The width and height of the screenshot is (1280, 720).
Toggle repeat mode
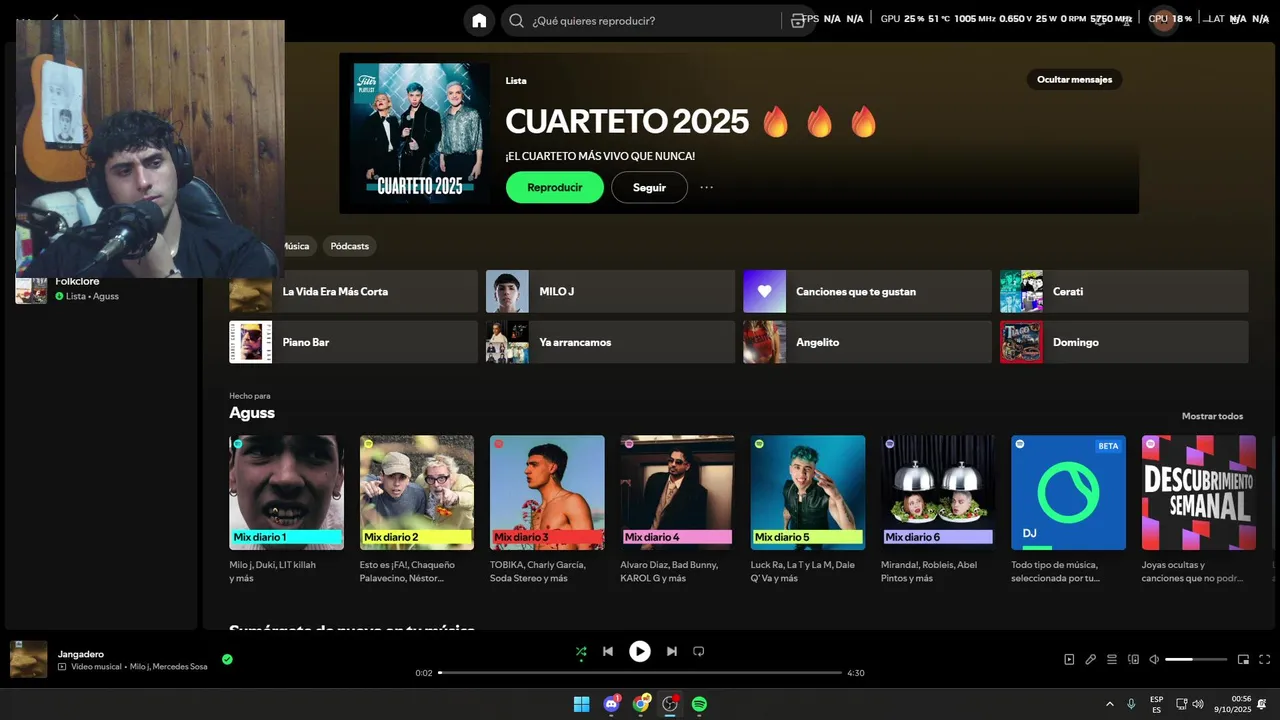(699, 651)
